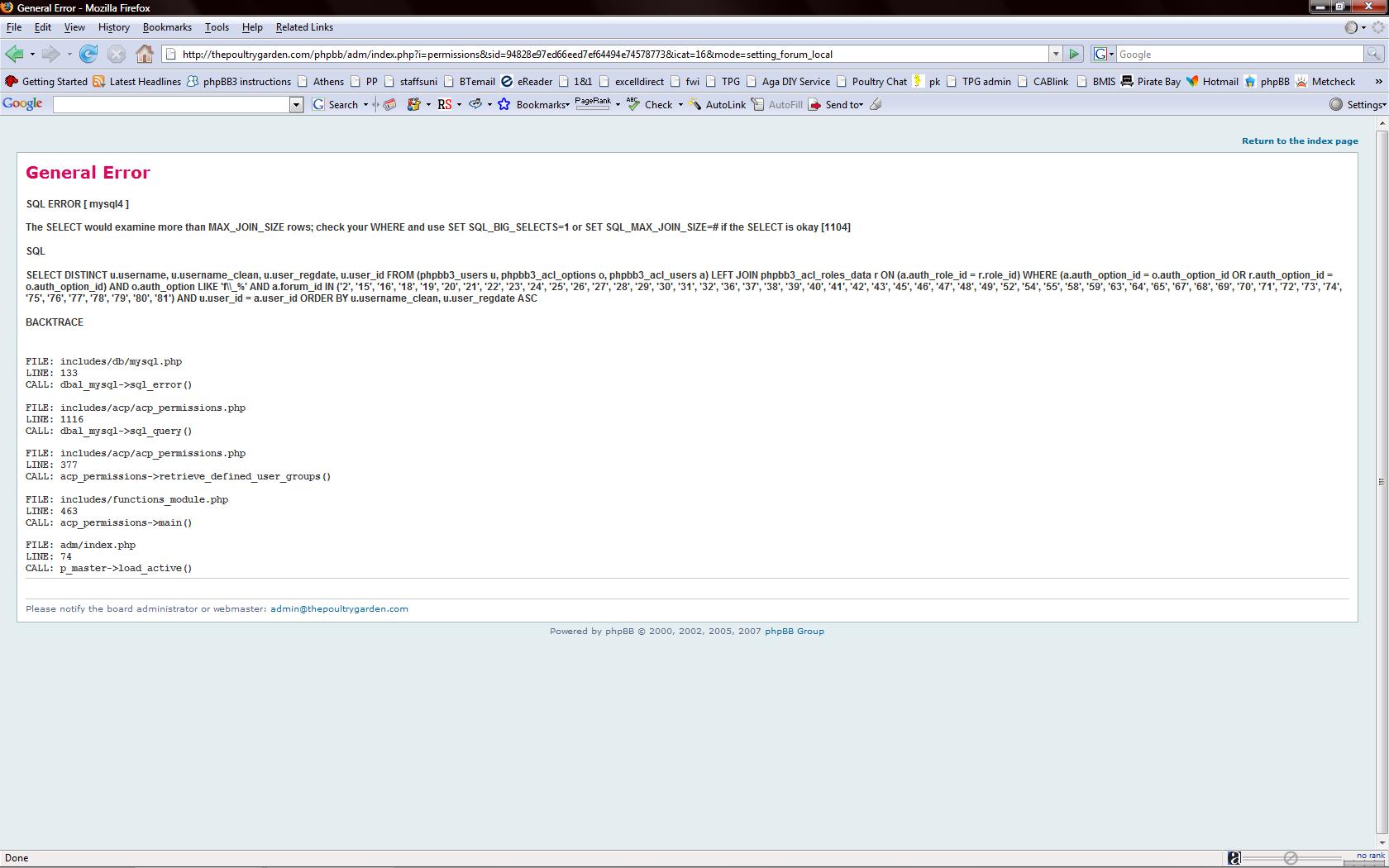Open the Tools menu
The image size is (1389, 868).
pyautogui.click(x=217, y=27)
